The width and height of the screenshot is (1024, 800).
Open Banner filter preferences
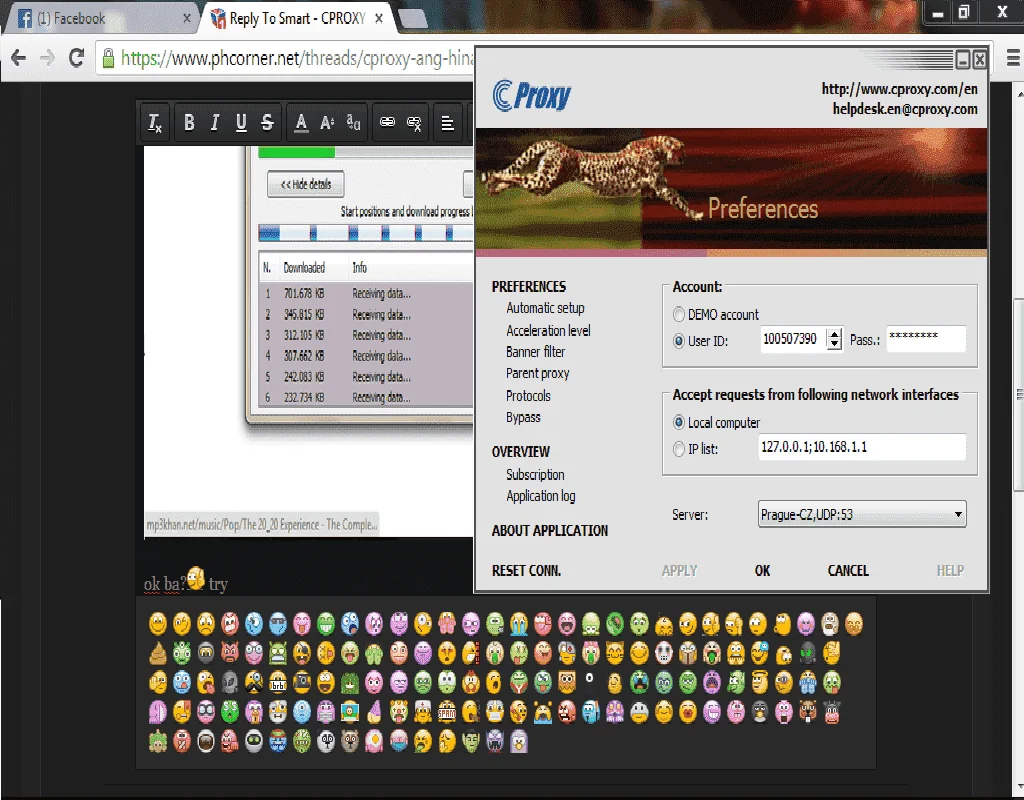[536, 352]
